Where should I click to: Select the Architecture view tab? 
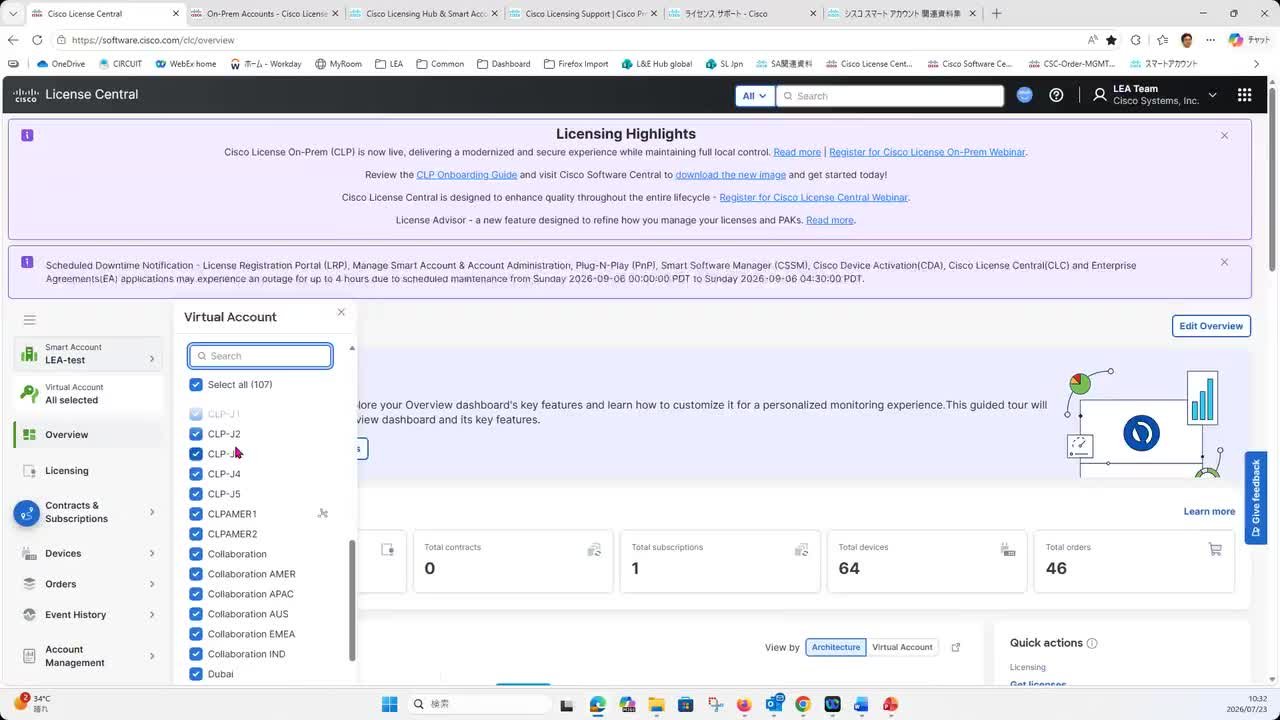[836, 647]
